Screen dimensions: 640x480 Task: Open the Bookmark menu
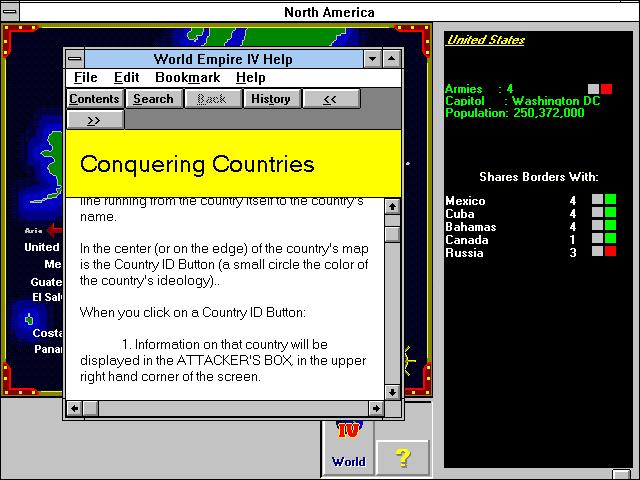coord(188,78)
